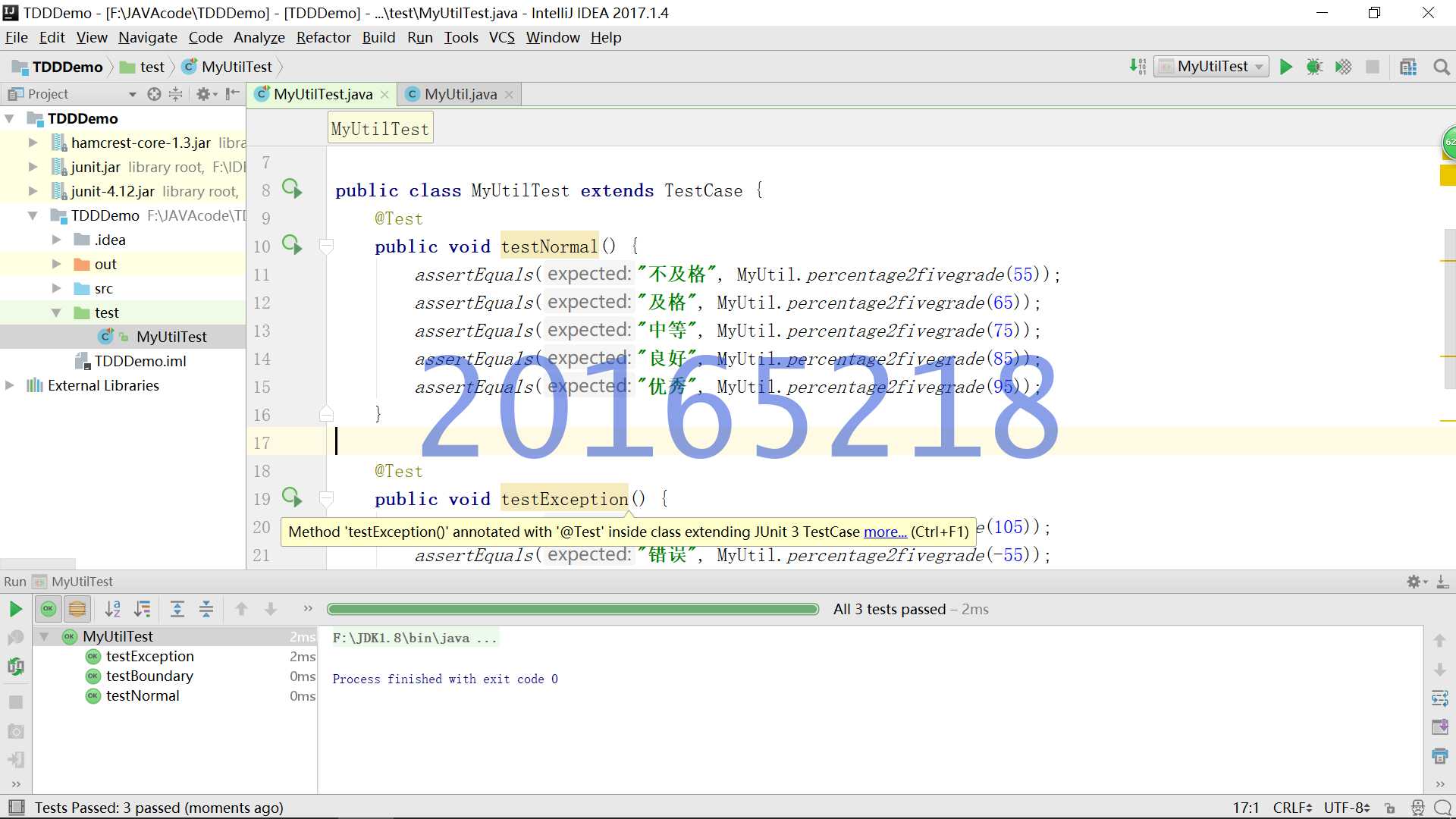Sort test results by duration
This screenshot has height=819, width=1456.
point(142,609)
